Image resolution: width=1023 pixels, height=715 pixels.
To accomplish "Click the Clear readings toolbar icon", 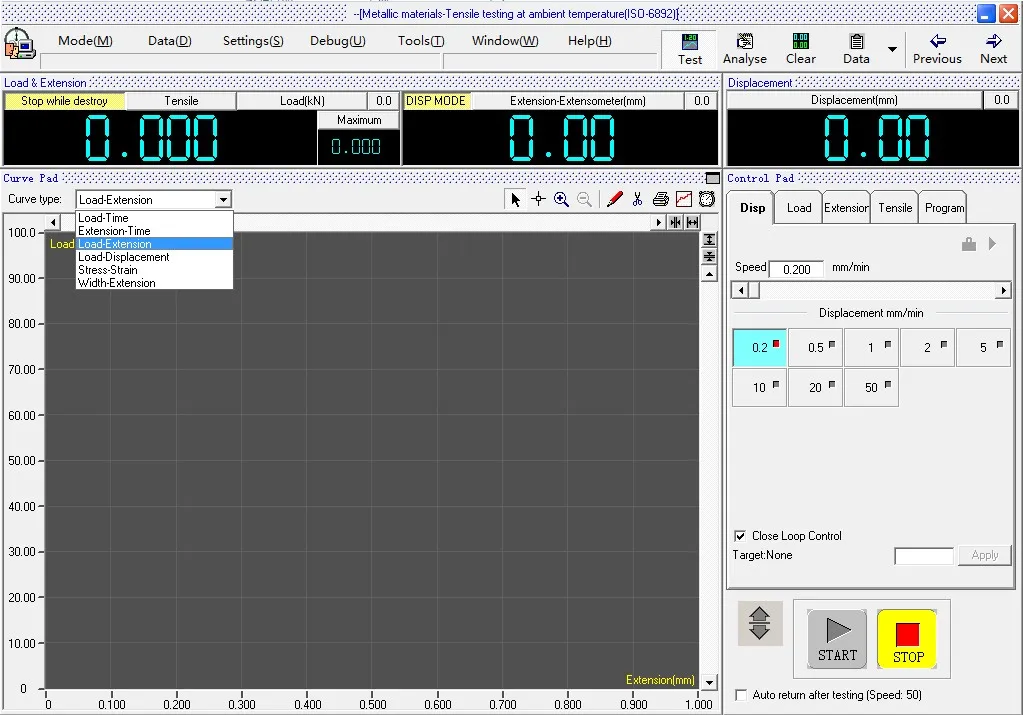I will (x=800, y=48).
